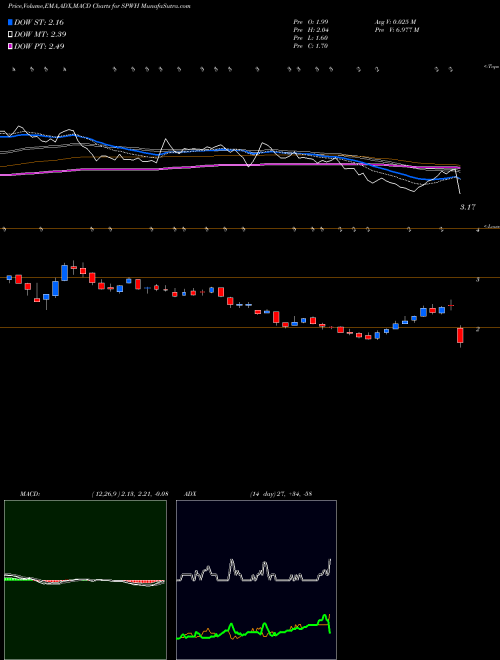Select the DOW MT: 2.39 label
The width and height of the screenshot is (500, 660).
click(40, 34)
